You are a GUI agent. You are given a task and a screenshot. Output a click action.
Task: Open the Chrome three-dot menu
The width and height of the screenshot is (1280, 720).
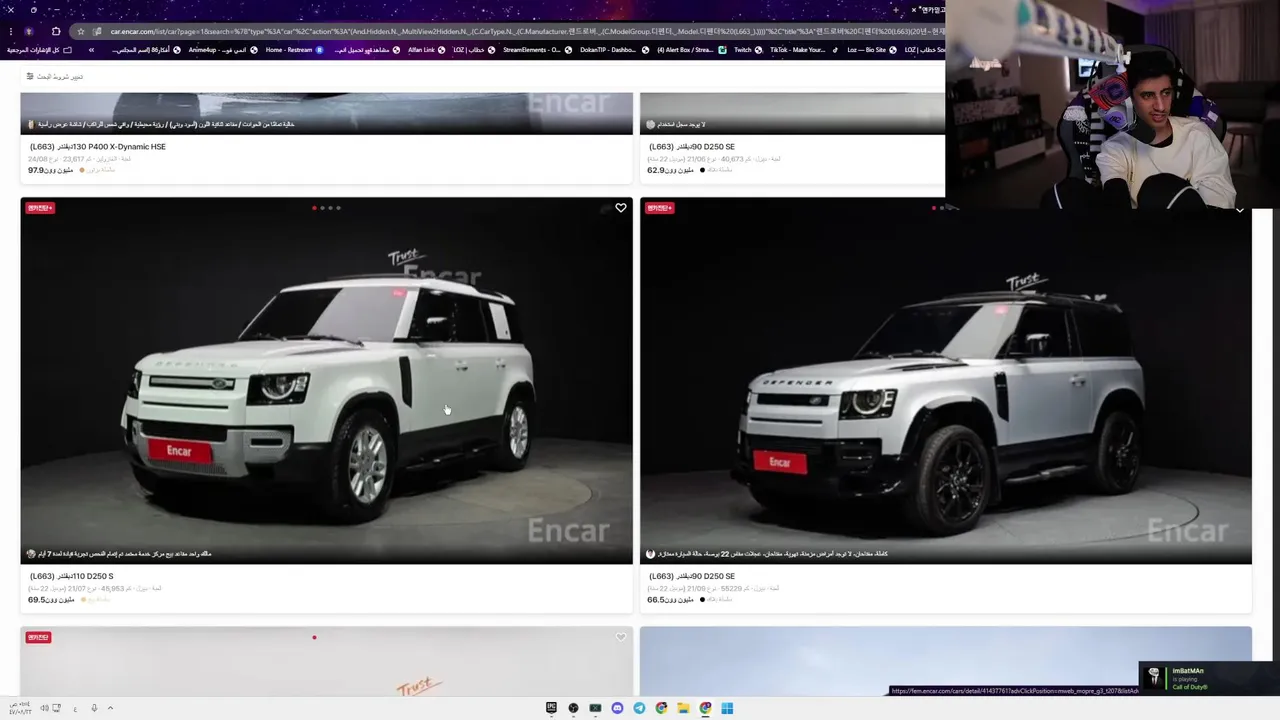(x=10, y=31)
